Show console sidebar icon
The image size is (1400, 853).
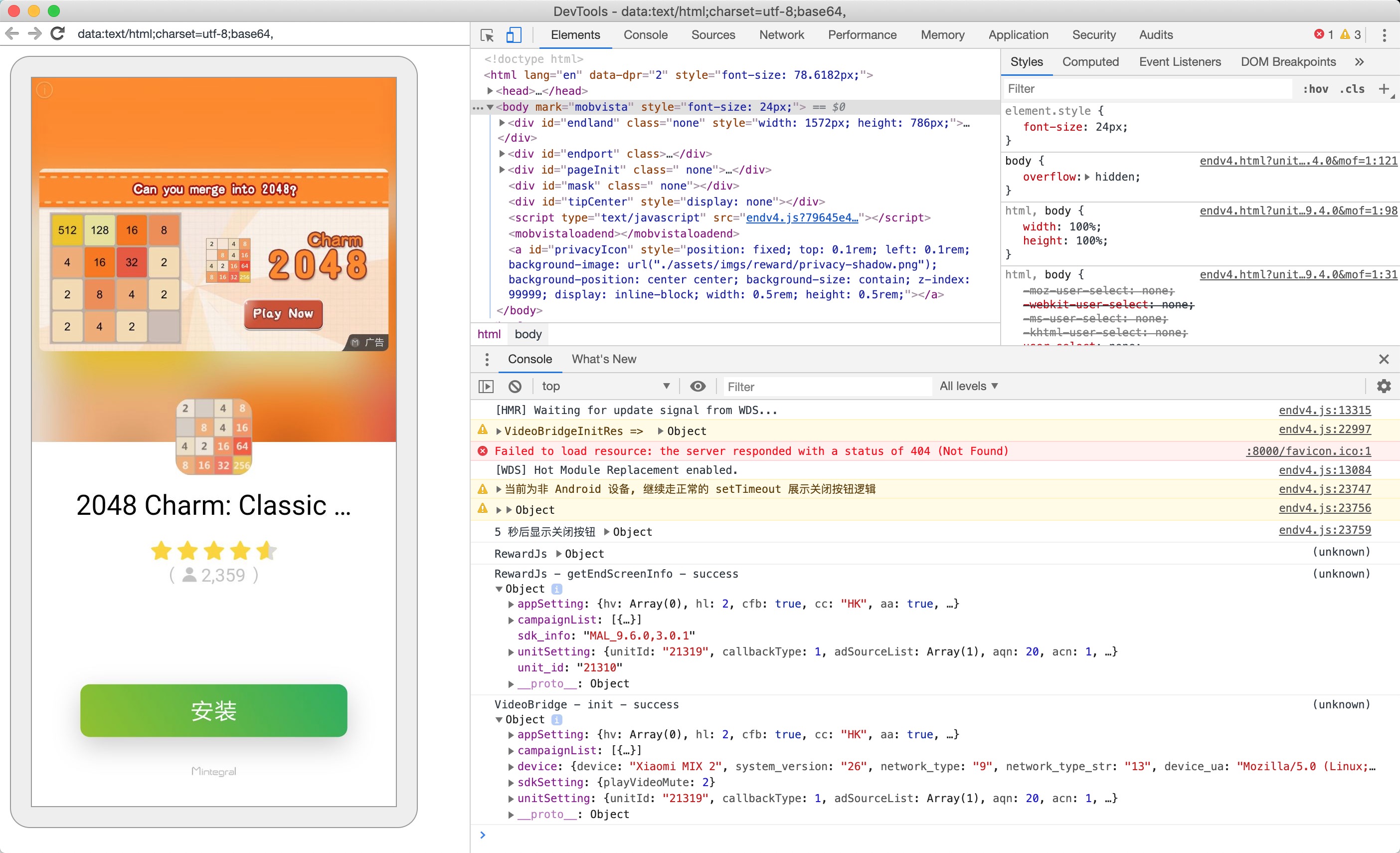[486, 387]
